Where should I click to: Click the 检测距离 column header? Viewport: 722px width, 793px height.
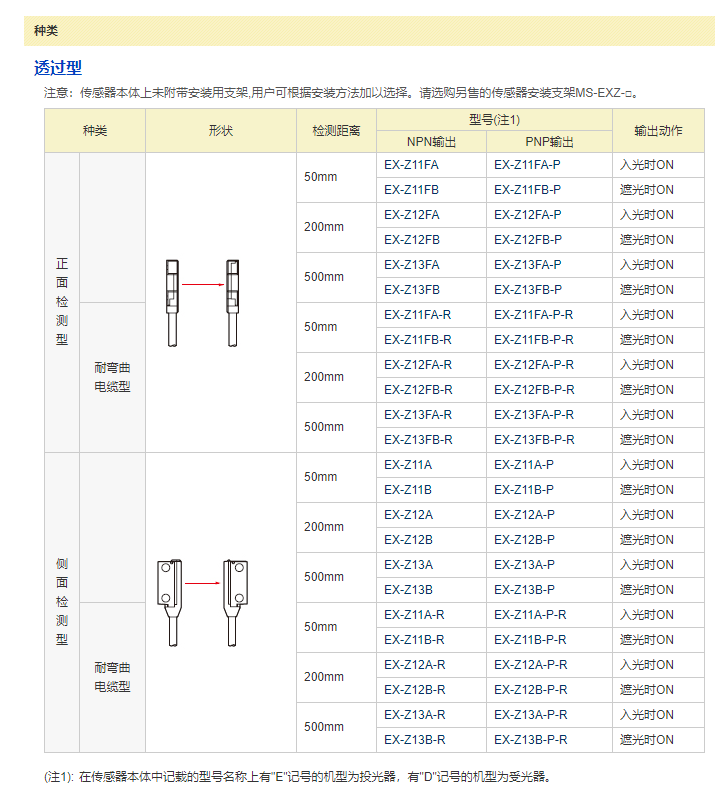pos(336,131)
